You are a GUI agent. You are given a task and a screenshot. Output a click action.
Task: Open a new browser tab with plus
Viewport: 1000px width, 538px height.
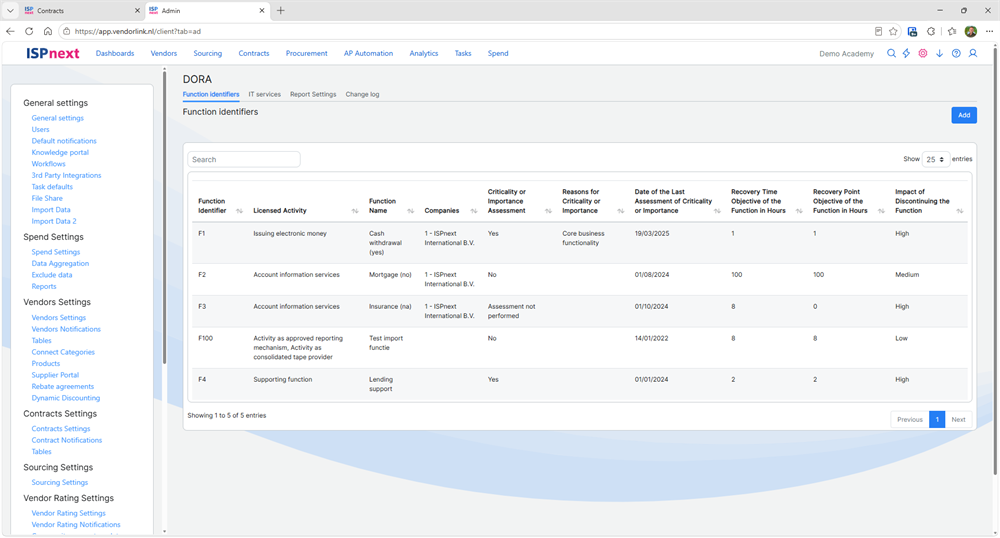tap(281, 10)
